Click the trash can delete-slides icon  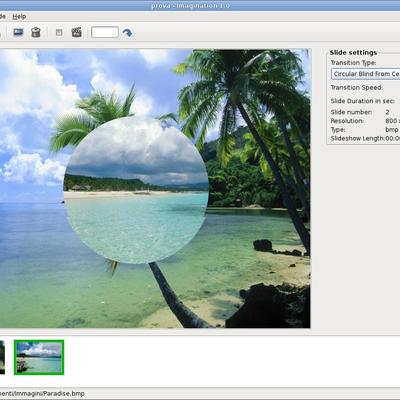point(36,32)
